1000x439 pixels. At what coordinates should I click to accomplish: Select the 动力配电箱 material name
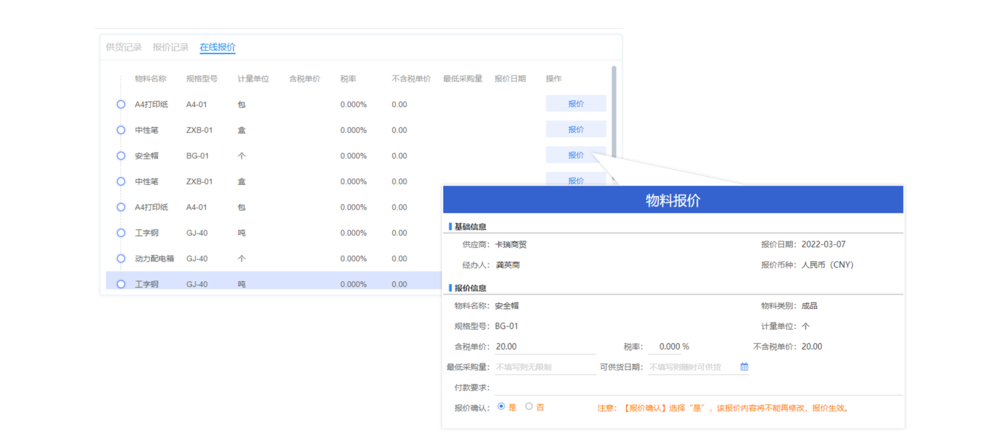point(154,258)
